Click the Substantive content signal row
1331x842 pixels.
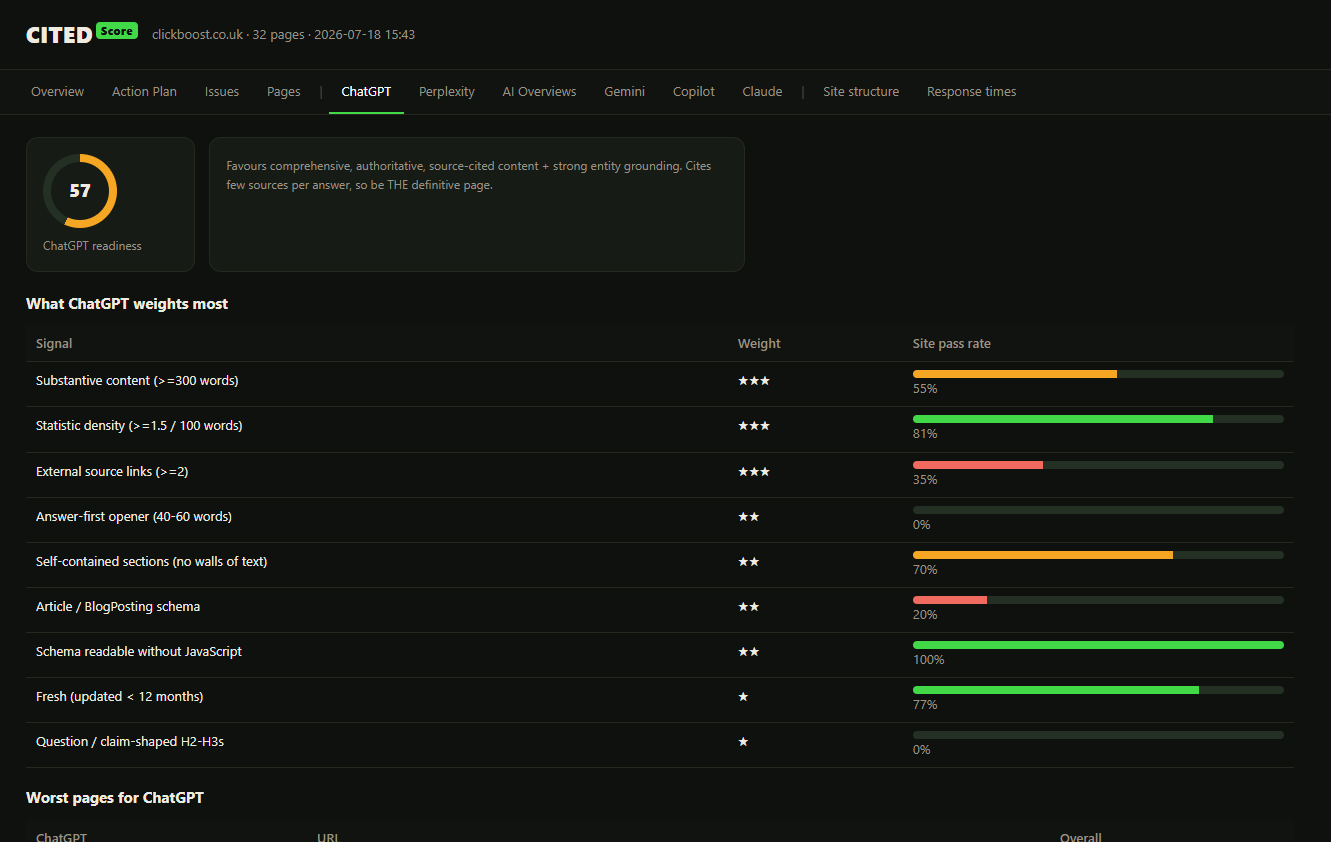pos(660,384)
